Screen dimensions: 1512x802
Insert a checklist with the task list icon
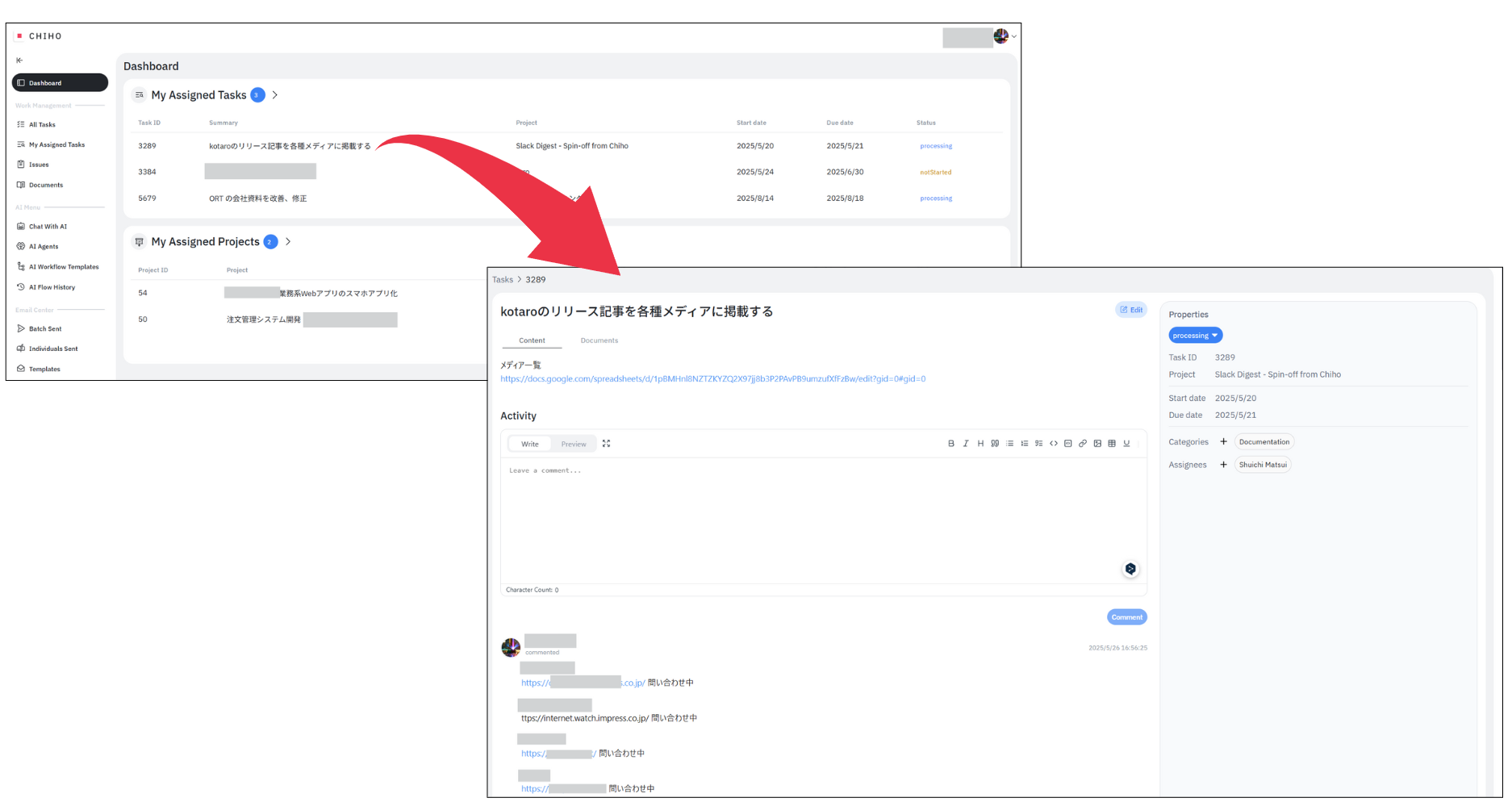tap(1039, 444)
